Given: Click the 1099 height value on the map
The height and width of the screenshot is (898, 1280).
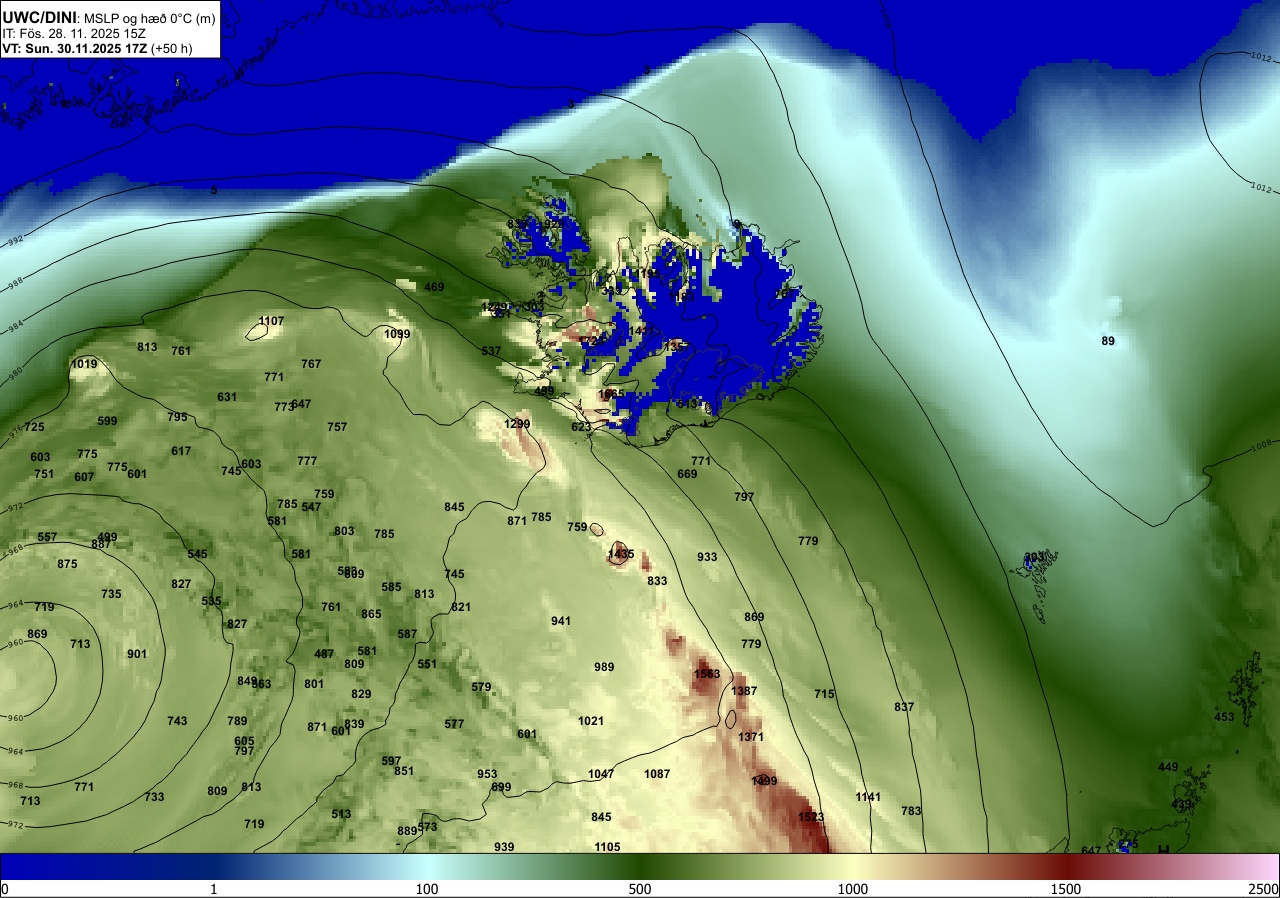Looking at the screenshot, I should 397,334.
